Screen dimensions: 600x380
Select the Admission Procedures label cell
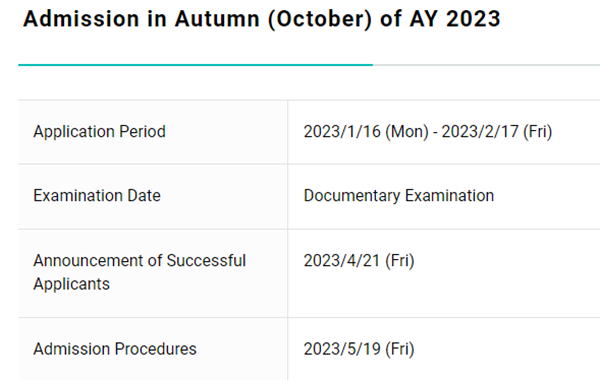point(153,349)
